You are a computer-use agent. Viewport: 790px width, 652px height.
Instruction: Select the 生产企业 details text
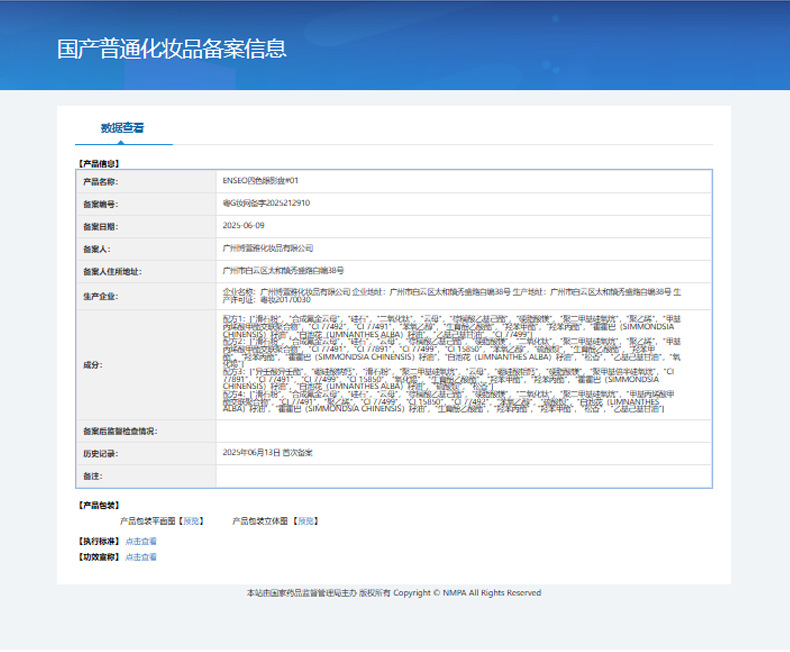tap(452, 296)
